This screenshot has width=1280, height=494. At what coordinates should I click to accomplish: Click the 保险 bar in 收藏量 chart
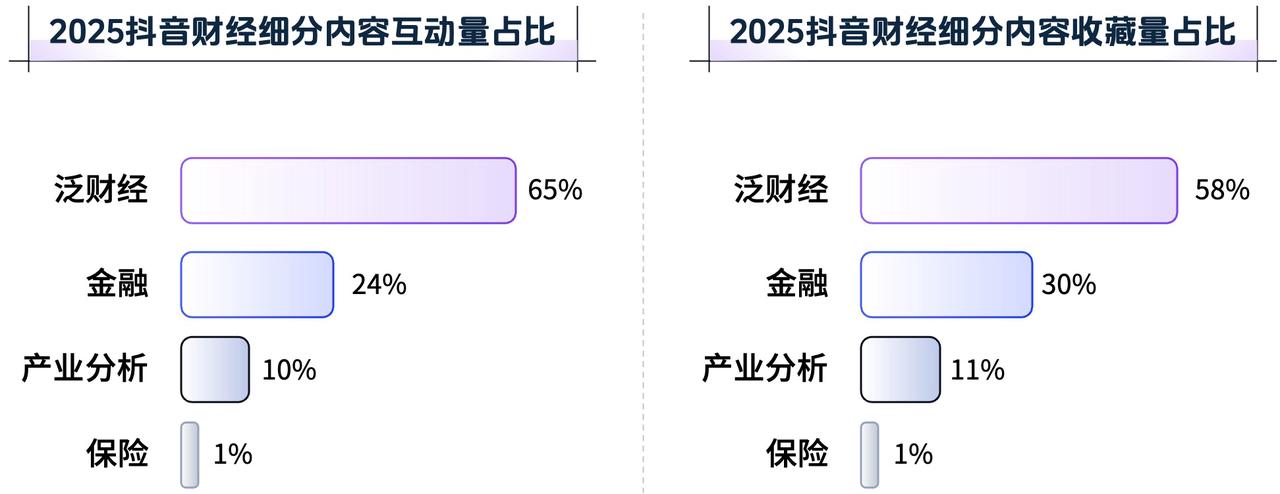tap(870, 455)
